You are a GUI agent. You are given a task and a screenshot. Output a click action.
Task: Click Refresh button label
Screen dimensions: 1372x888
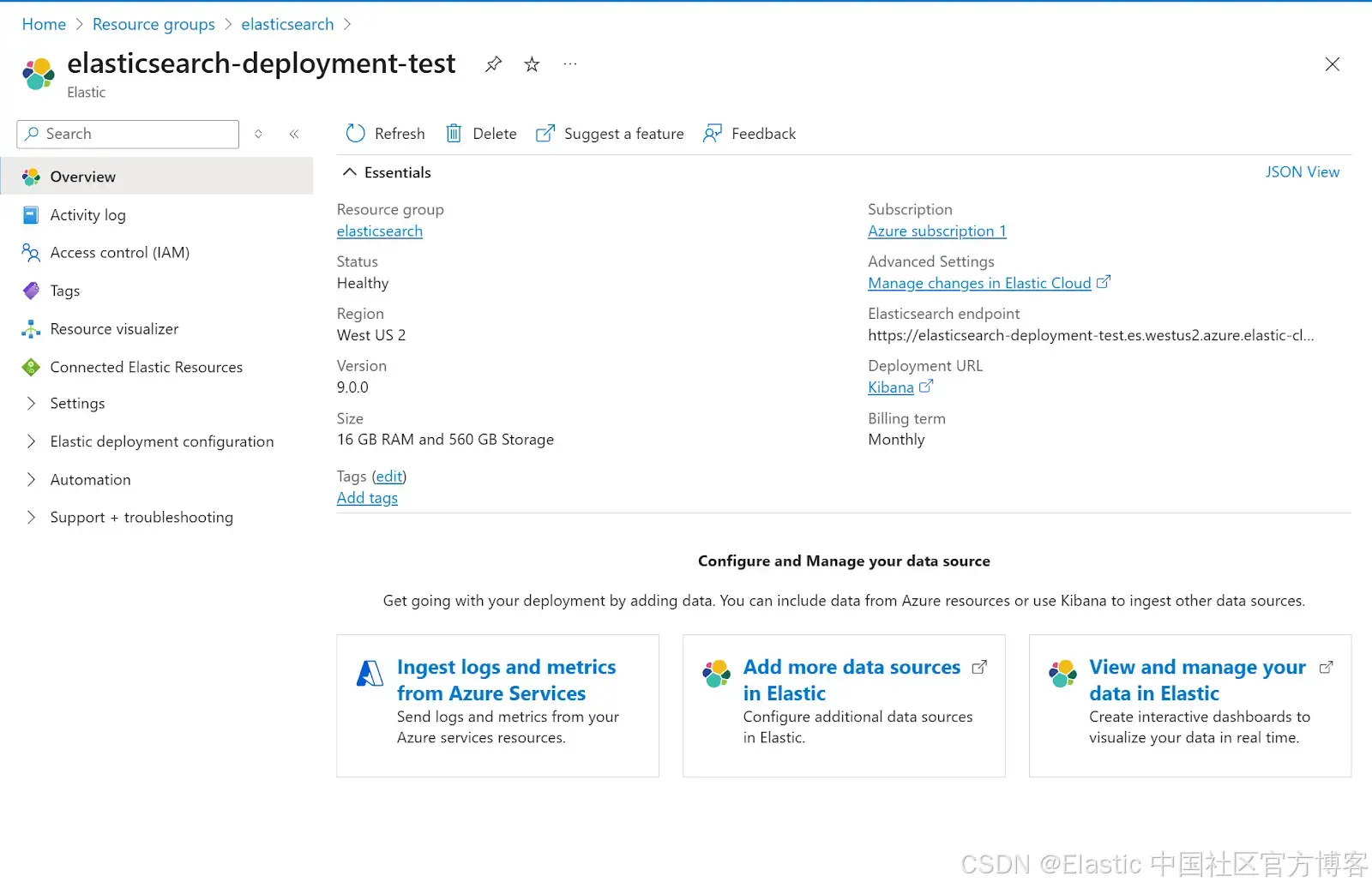400,134
